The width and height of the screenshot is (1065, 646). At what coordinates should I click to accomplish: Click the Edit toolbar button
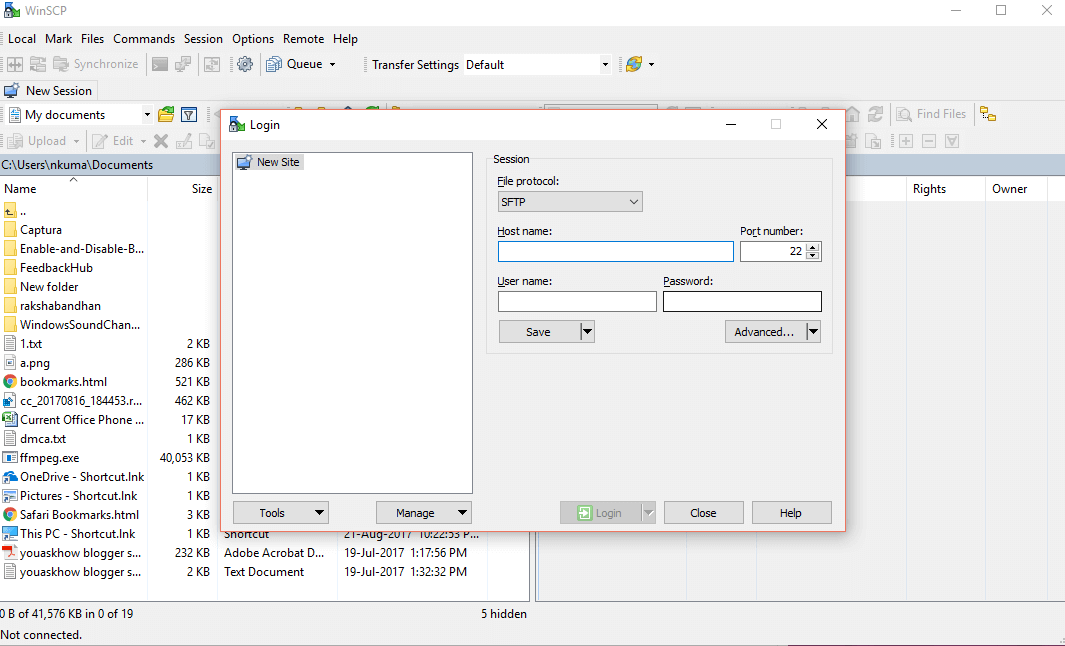tap(119, 141)
